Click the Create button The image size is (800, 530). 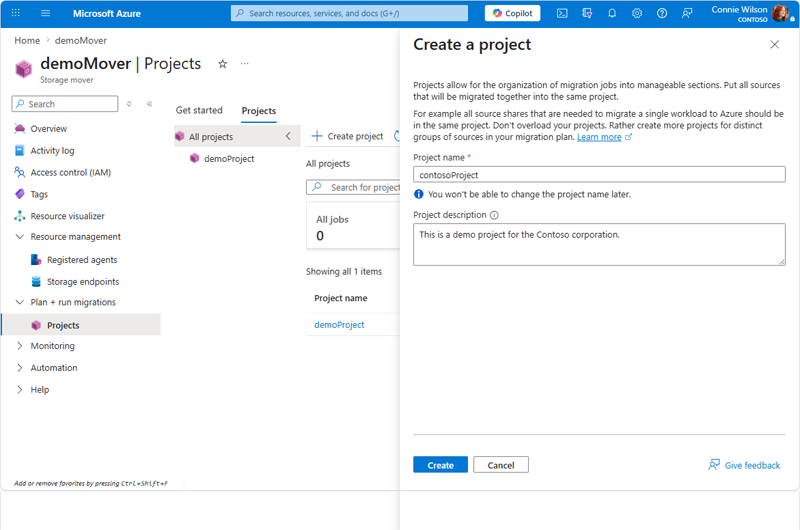pos(440,465)
